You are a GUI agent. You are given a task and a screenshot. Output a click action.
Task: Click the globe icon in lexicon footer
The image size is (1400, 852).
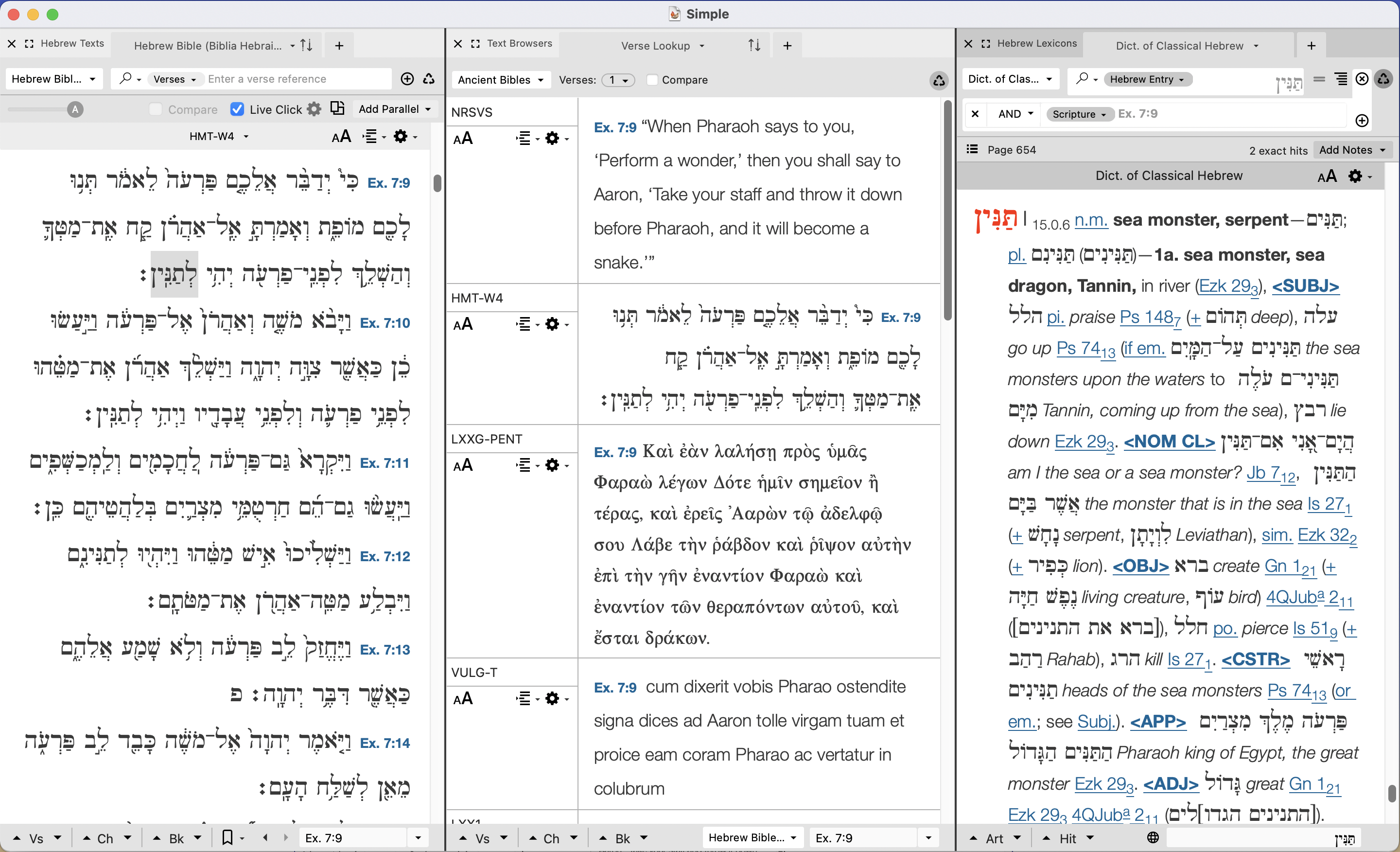click(x=1152, y=837)
